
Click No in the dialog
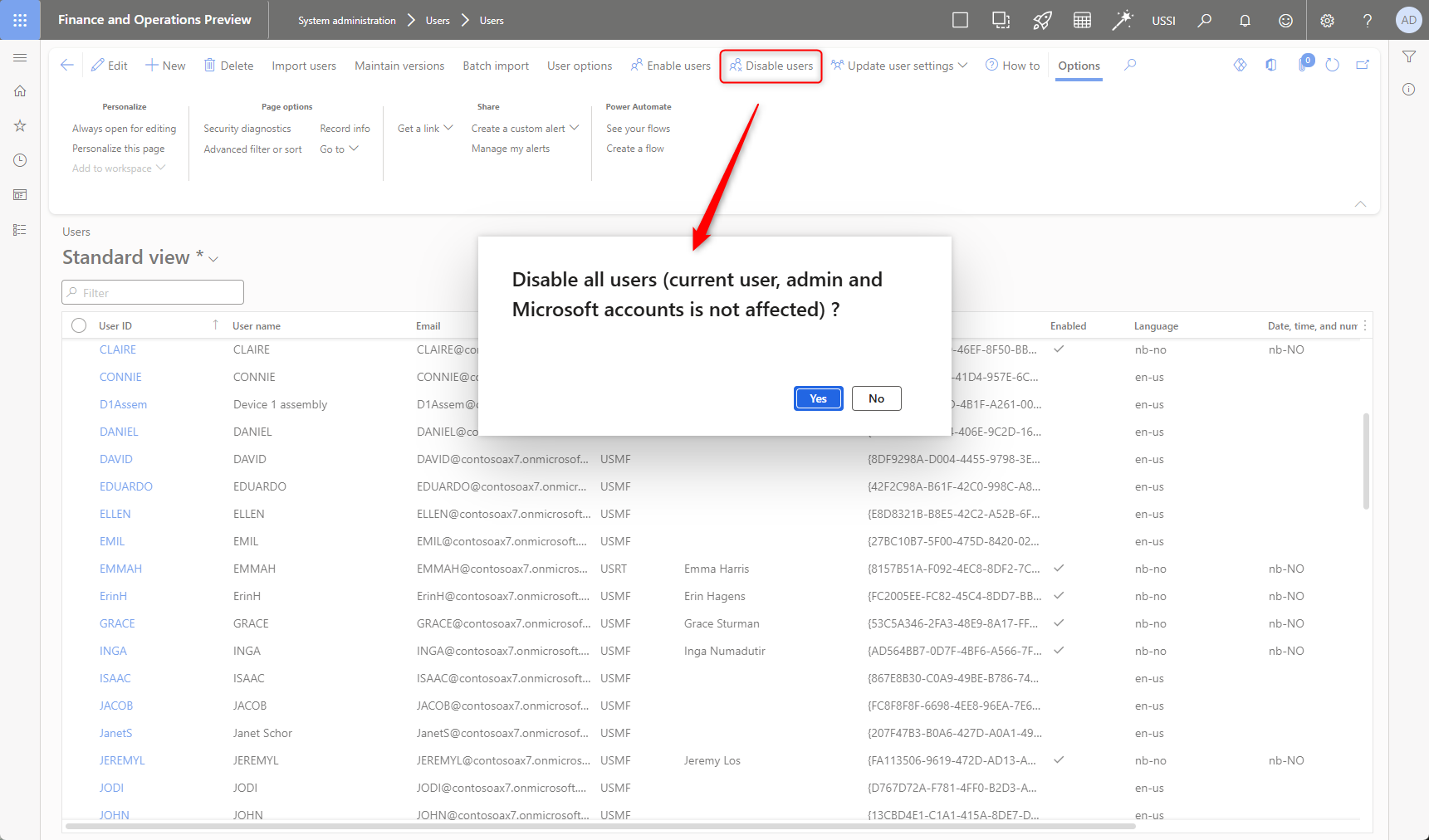click(x=877, y=398)
